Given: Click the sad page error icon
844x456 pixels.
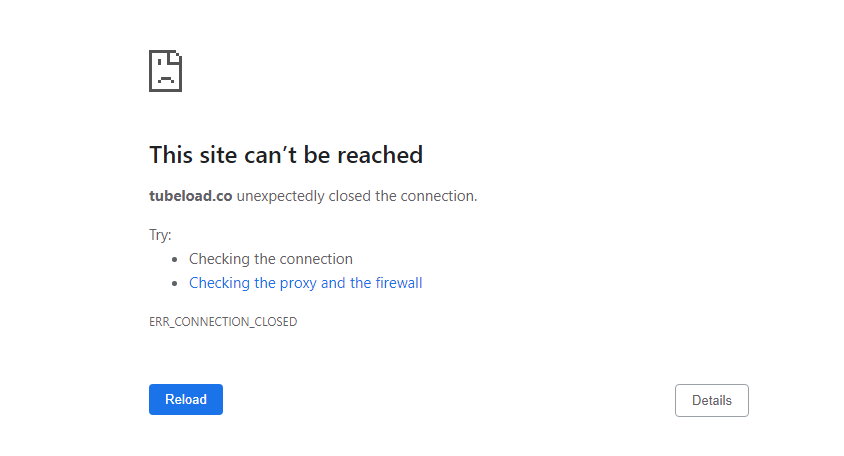Looking at the screenshot, I should point(165,71).
